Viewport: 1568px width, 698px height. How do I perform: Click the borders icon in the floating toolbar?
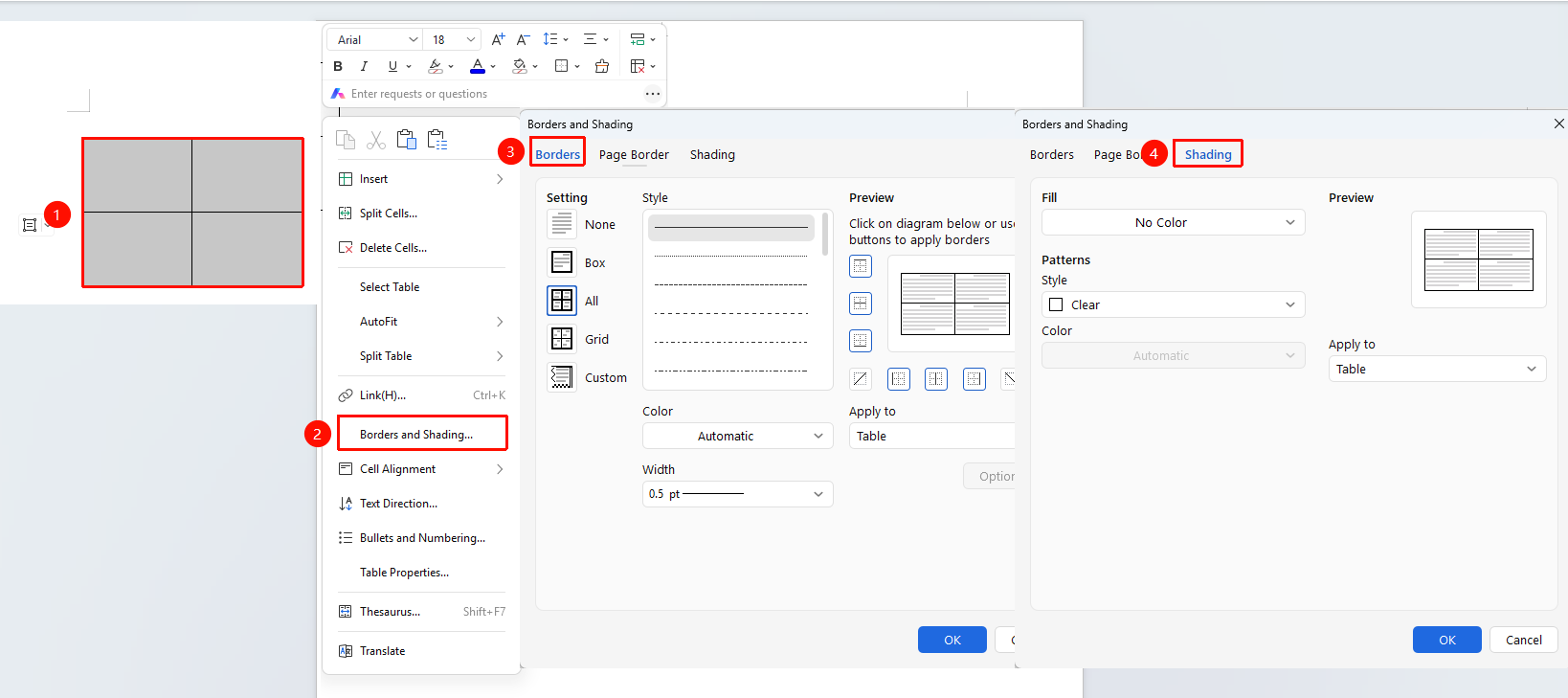pyautogui.click(x=562, y=66)
